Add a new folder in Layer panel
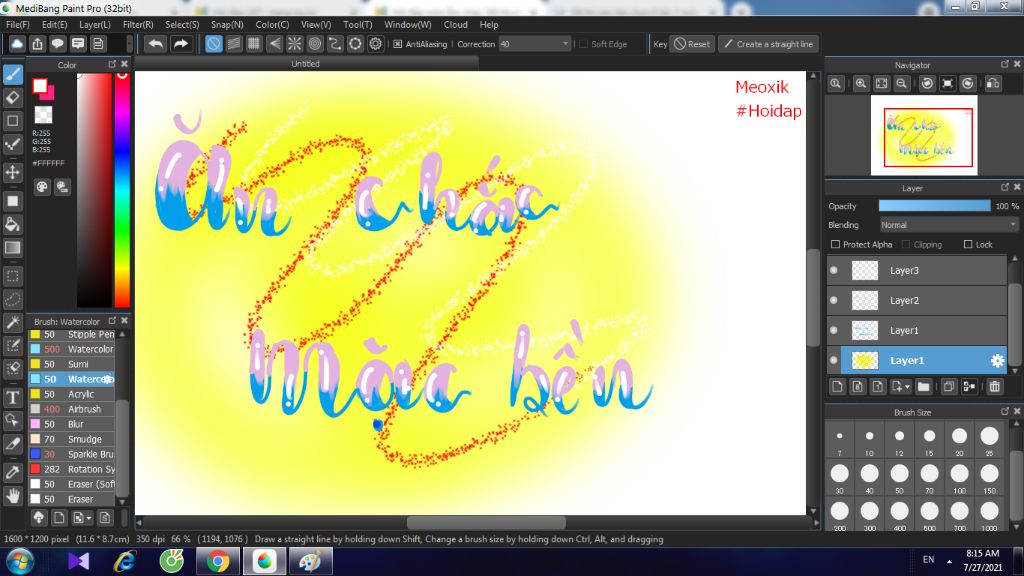Image resolution: width=1024 pixels, height=576 pixels. 923,387
